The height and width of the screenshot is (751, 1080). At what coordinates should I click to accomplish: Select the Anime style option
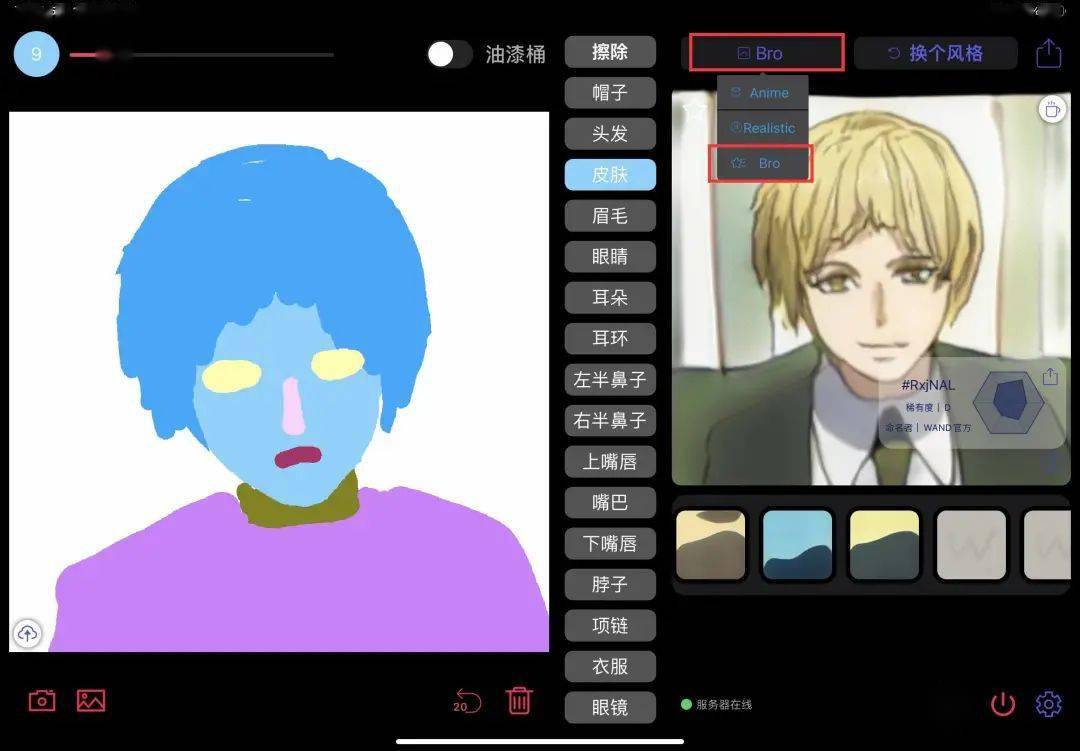(763, 92)
